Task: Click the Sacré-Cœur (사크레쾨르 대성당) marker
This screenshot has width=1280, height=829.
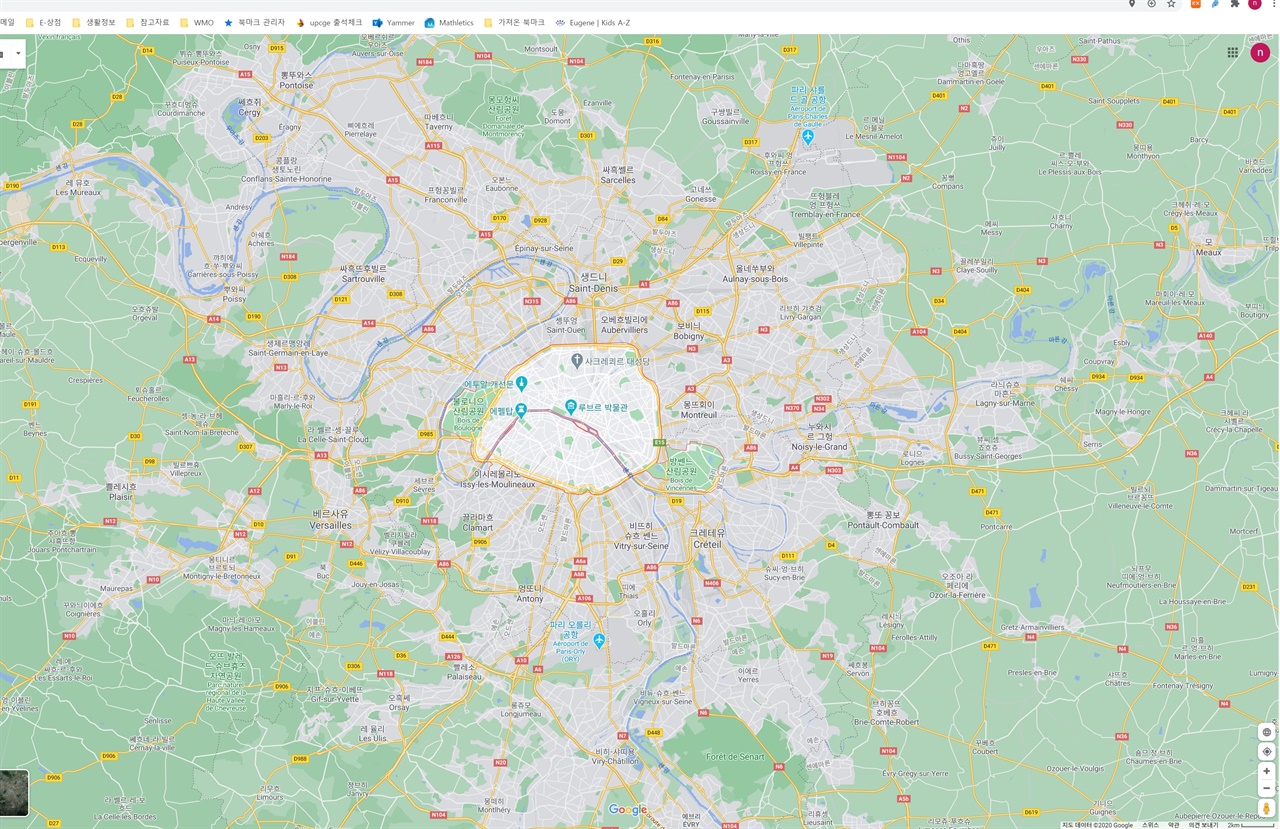Action: click(x=577, y=360)
